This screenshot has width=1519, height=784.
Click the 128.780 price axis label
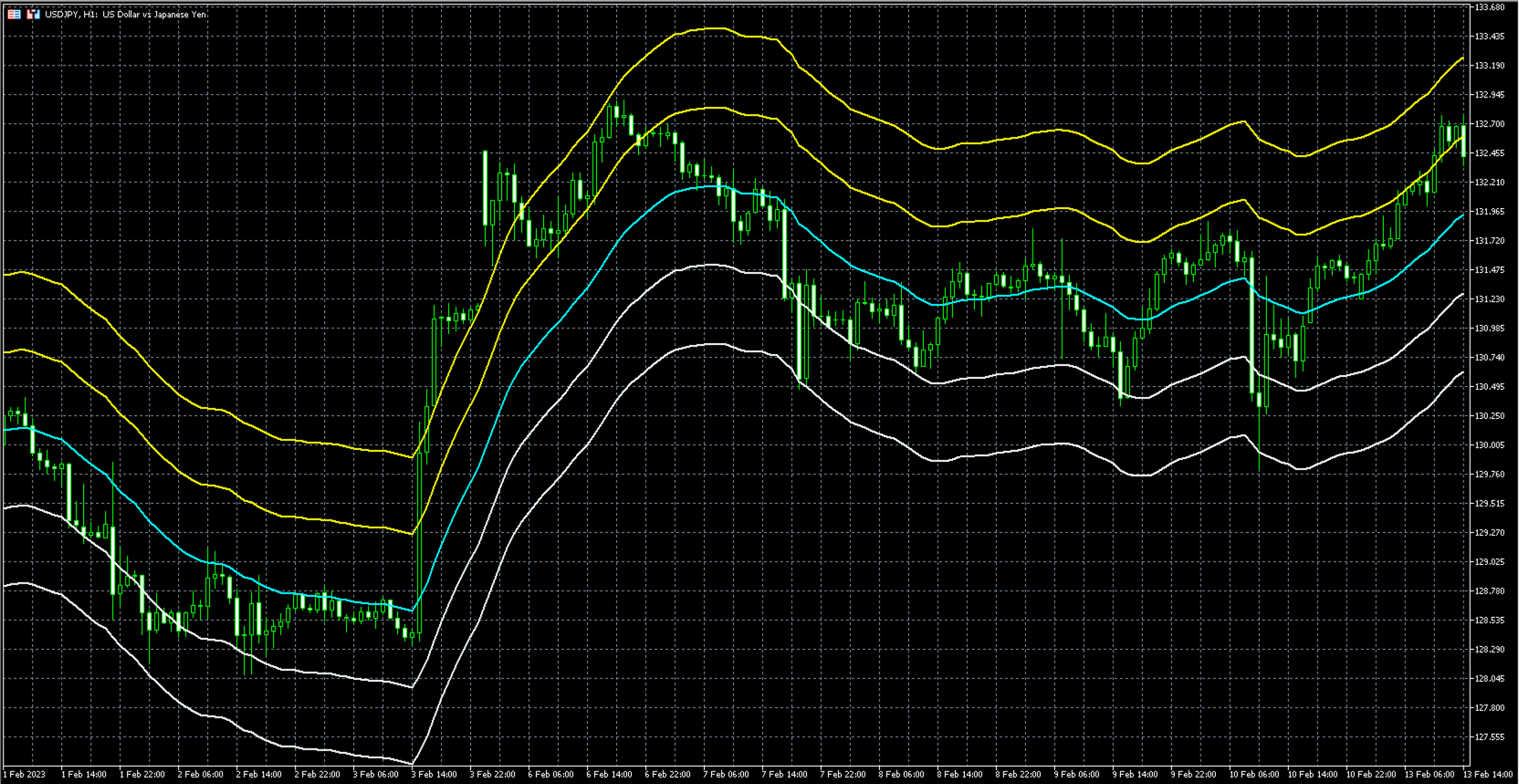point(1490,591)
